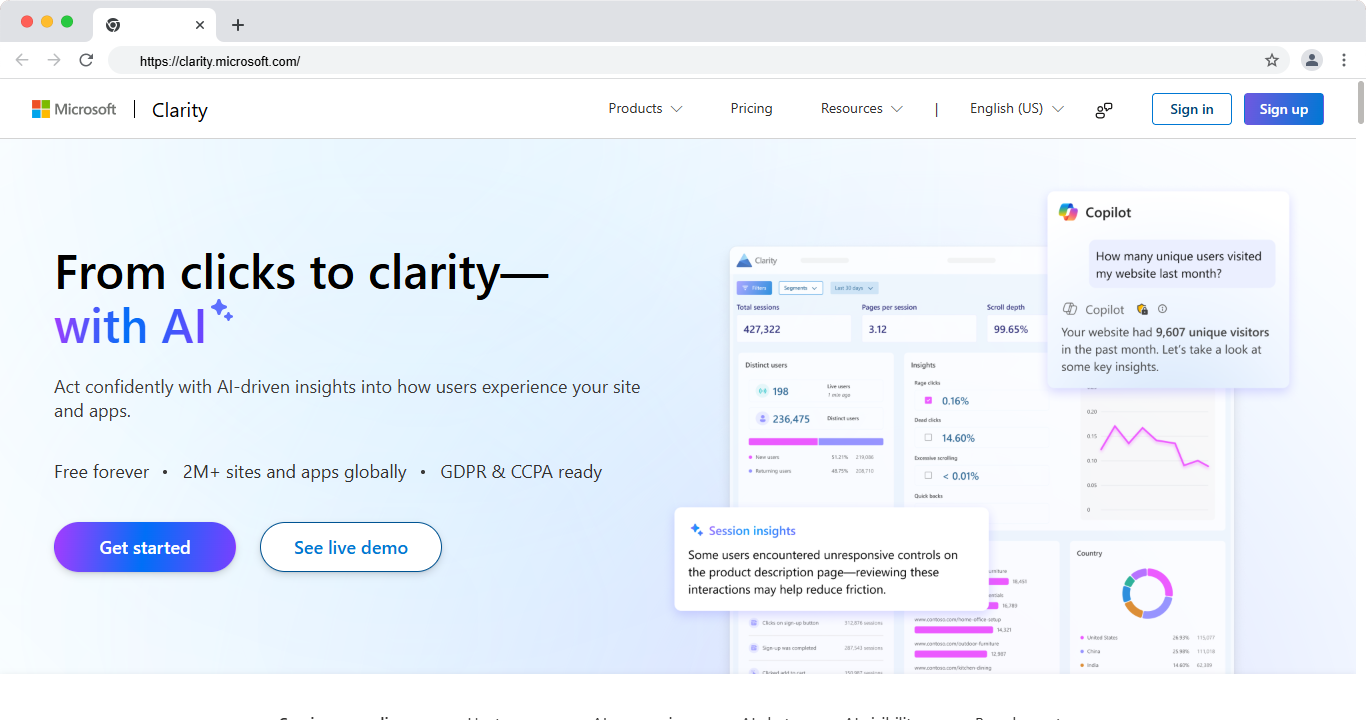Check the Dead clicks checkbox

point(928,438)
